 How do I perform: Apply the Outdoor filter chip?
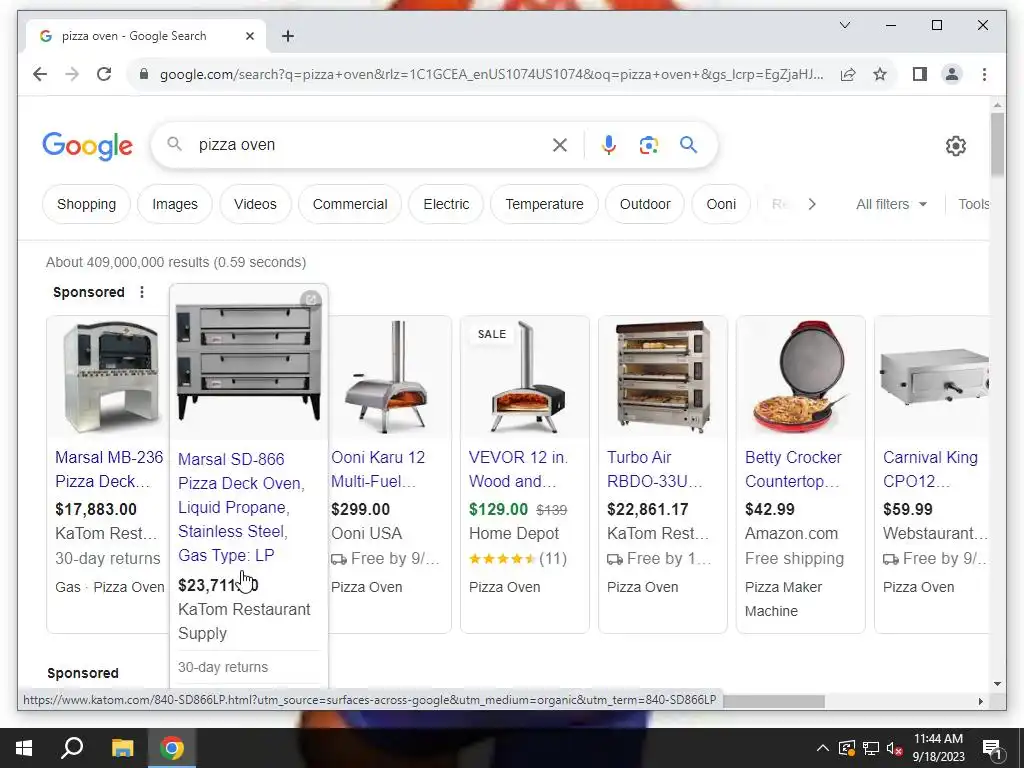tap(645, 204)
